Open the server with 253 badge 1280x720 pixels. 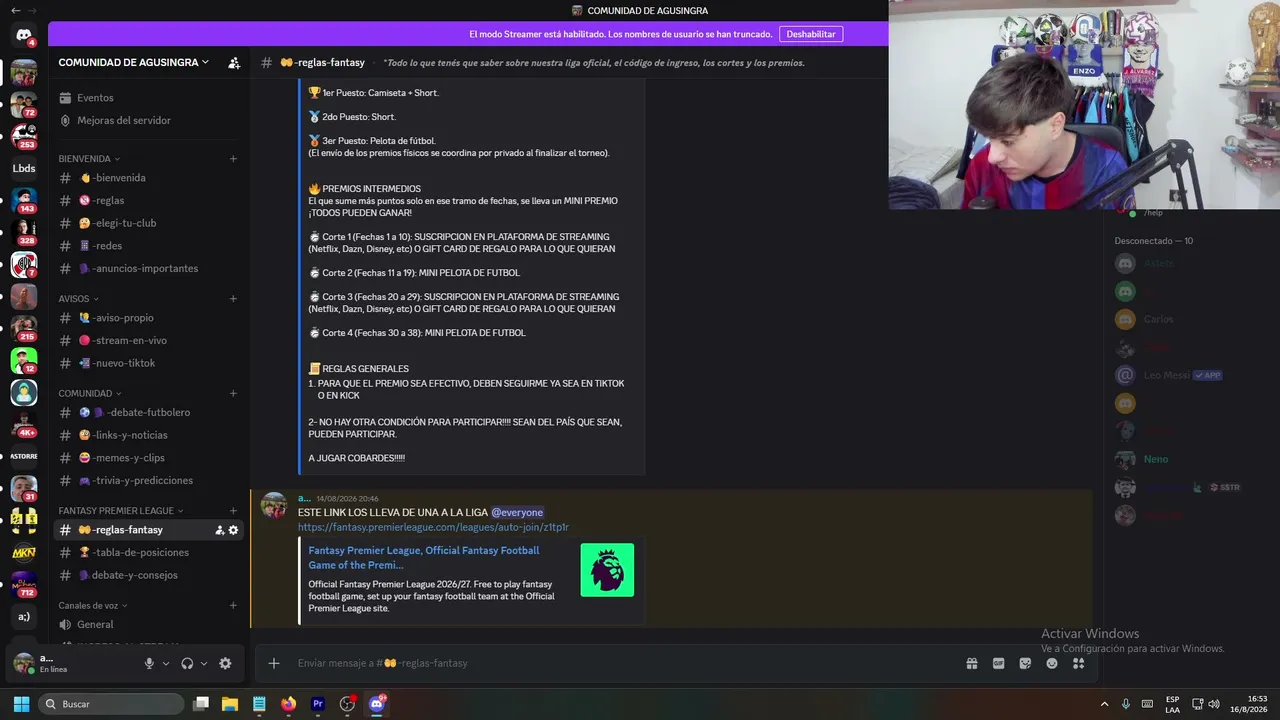pos(24,136)
